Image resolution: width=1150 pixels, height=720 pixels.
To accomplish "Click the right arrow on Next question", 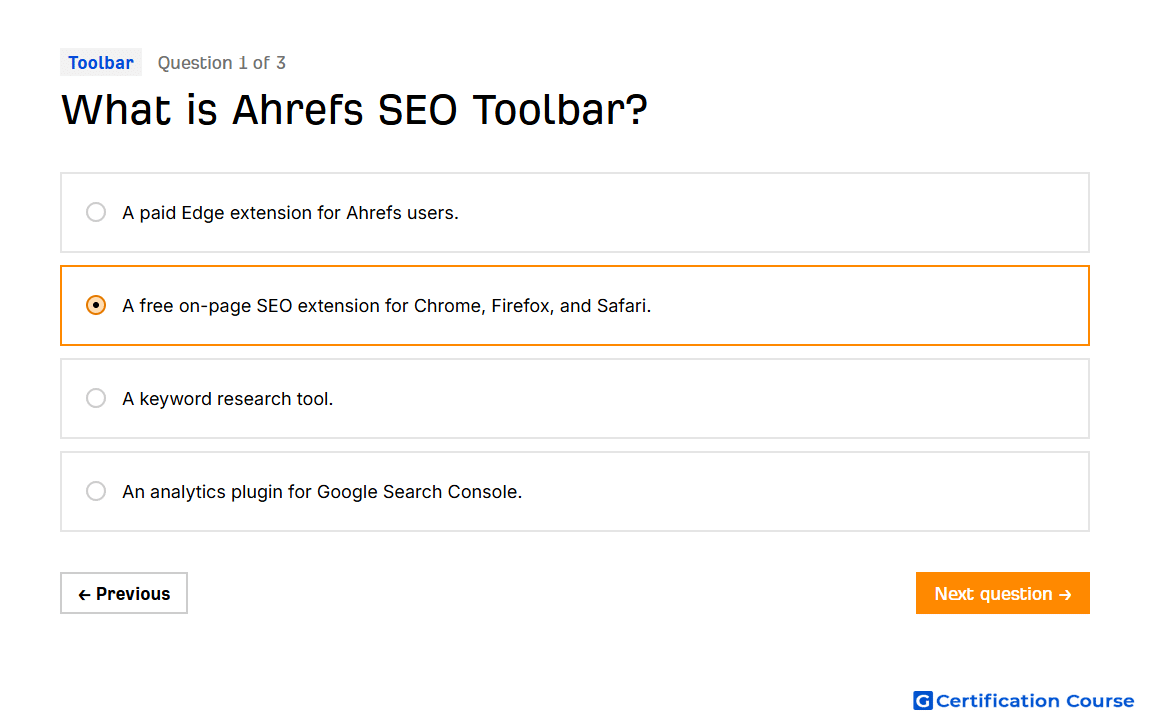I will [1066, 595].
